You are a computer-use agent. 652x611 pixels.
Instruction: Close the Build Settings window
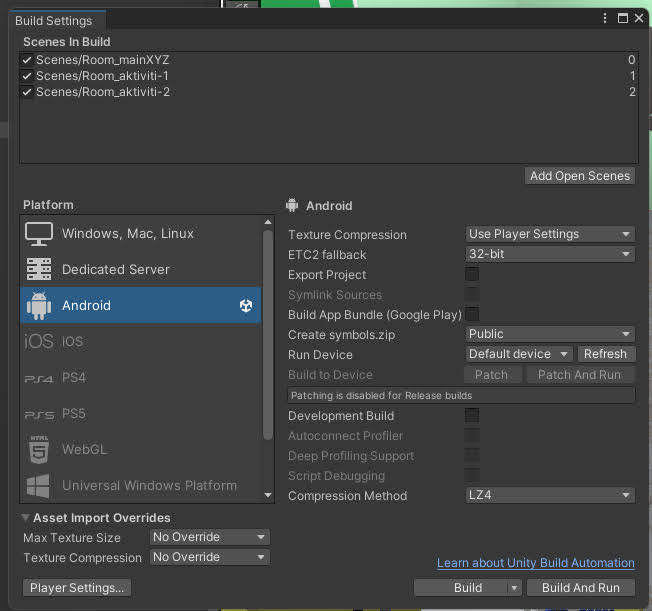tap(639, 18)
